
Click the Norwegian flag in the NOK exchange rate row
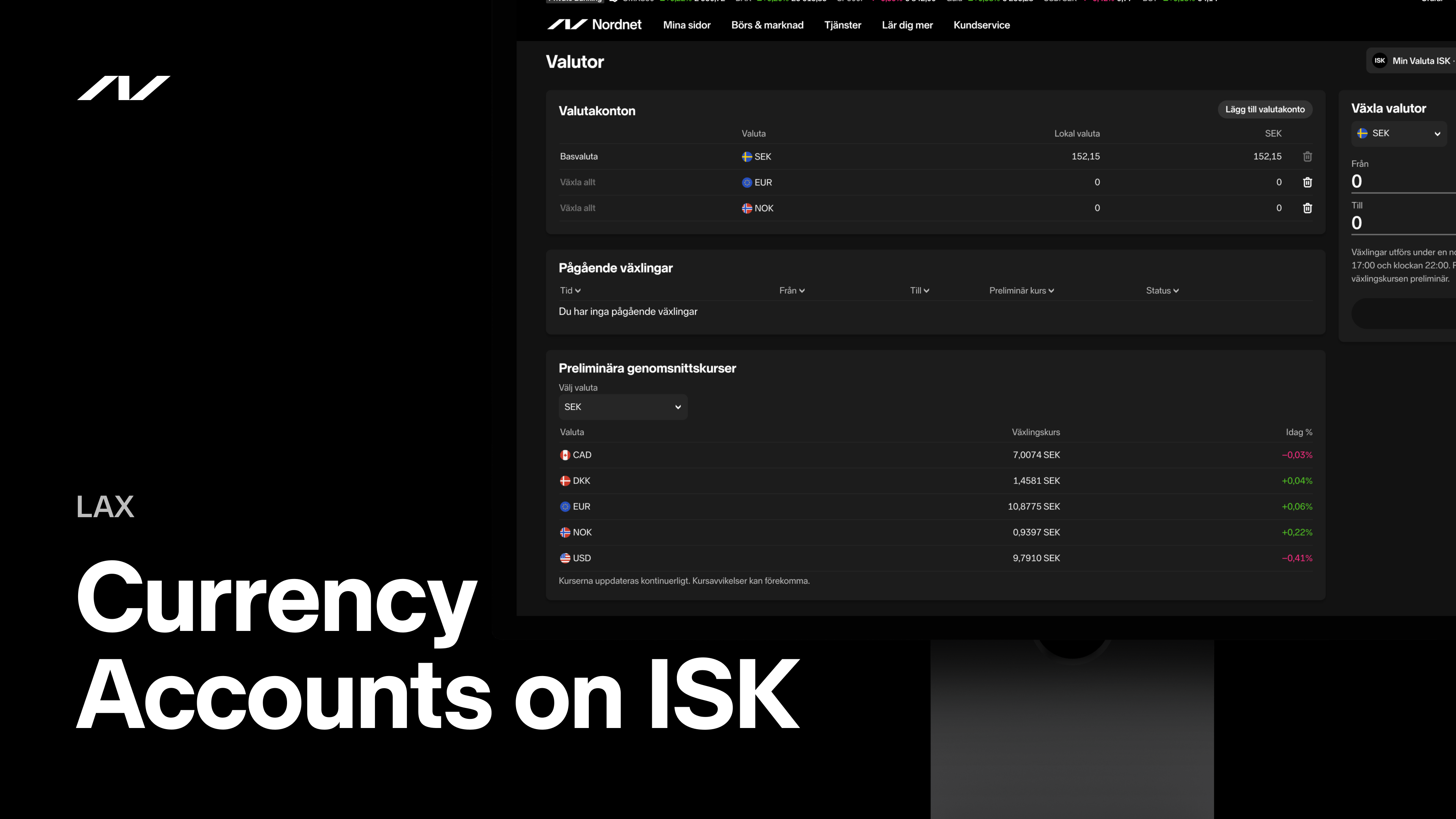click(565, 532)
